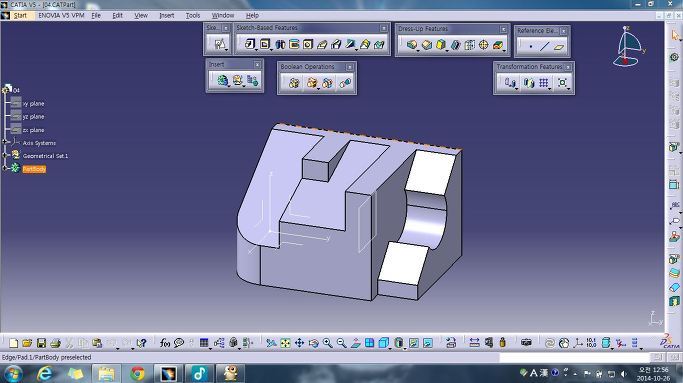The image size is (683, 383).
Task: Open the File menu
Action: [96, 15]
